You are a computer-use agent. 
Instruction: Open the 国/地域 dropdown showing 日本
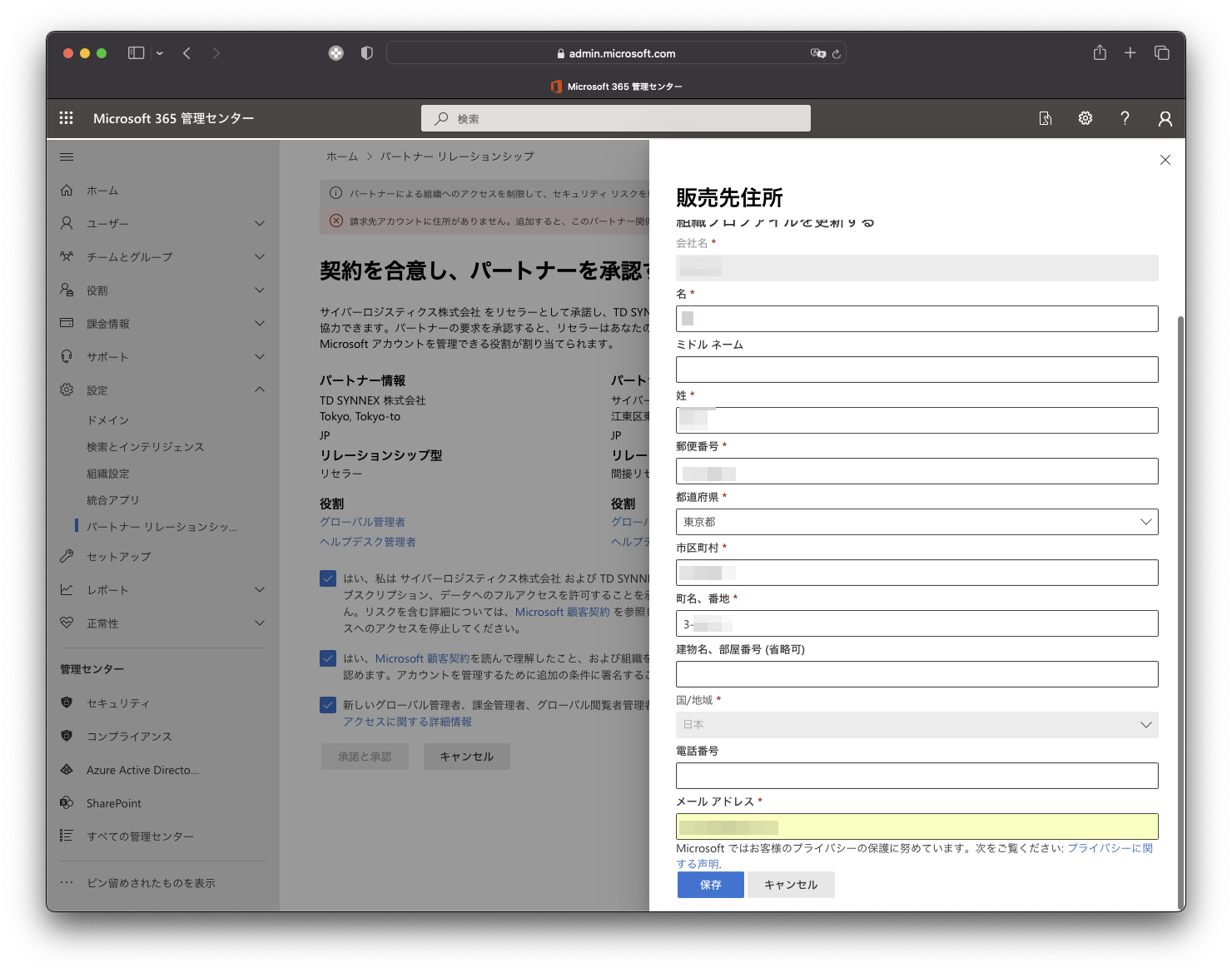coord(917,725)
